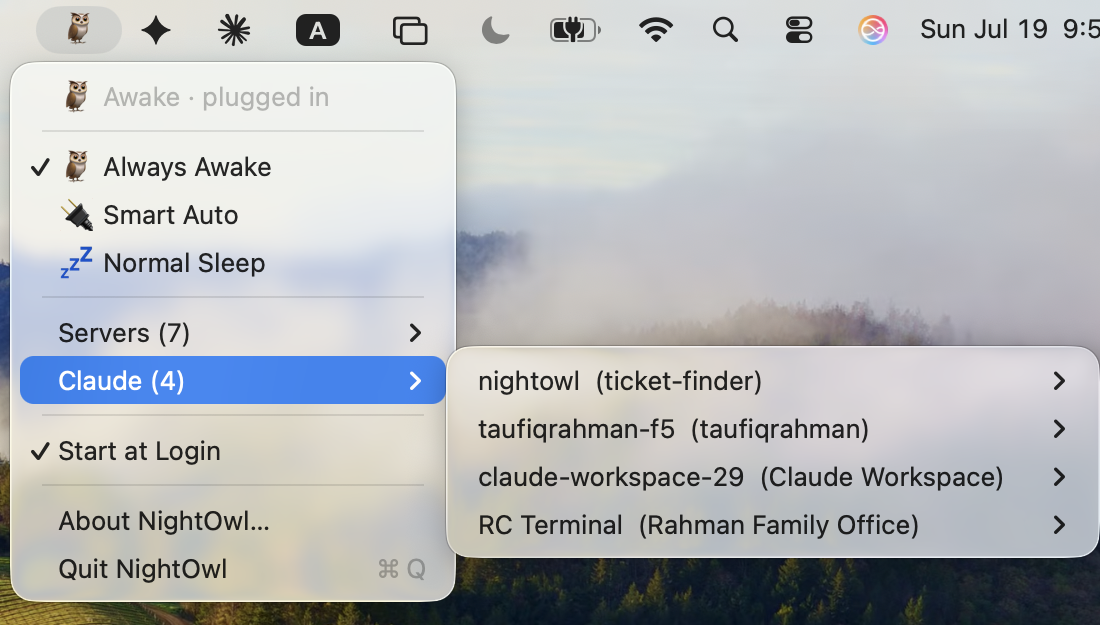Select the Normal Sleep mode
Viewport: 1100px width, 625px height.
coord(233,263)
